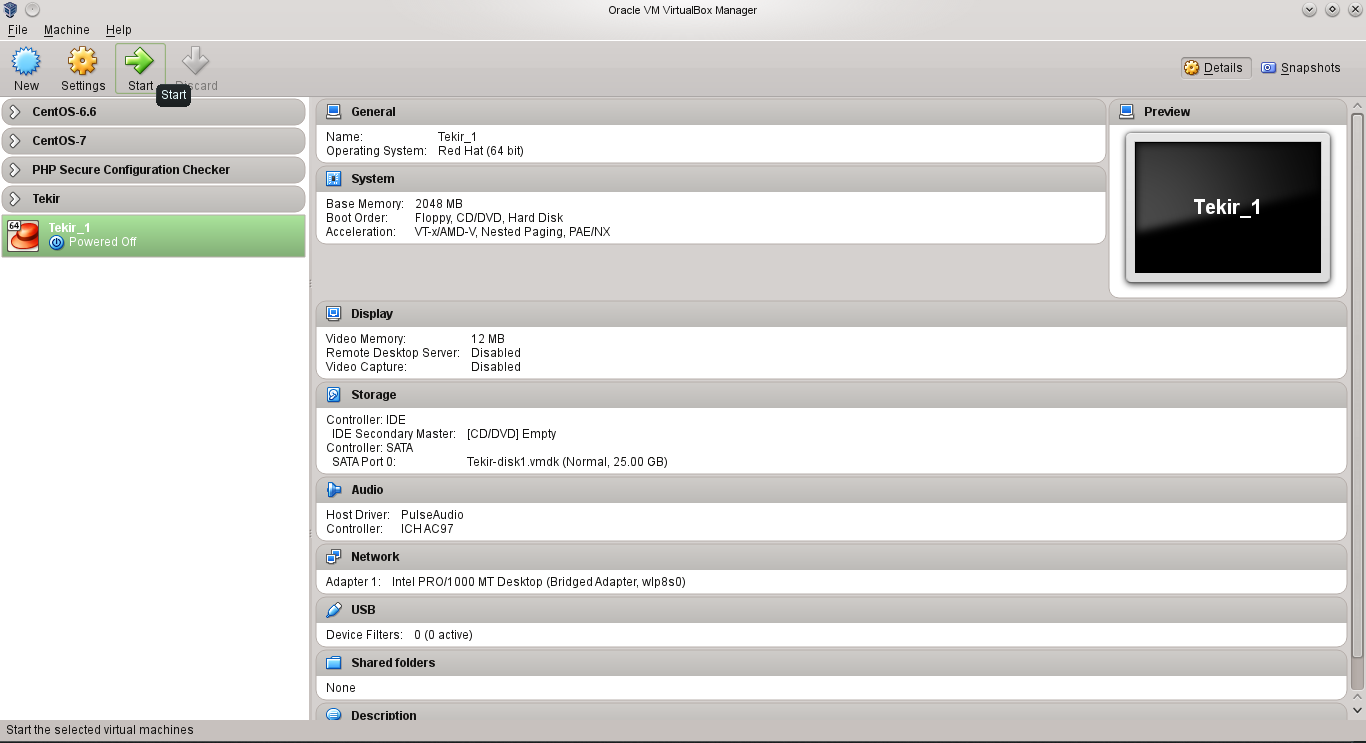Open the Help menu
Screen dimensions: 1366x743
tap(118, 30)
